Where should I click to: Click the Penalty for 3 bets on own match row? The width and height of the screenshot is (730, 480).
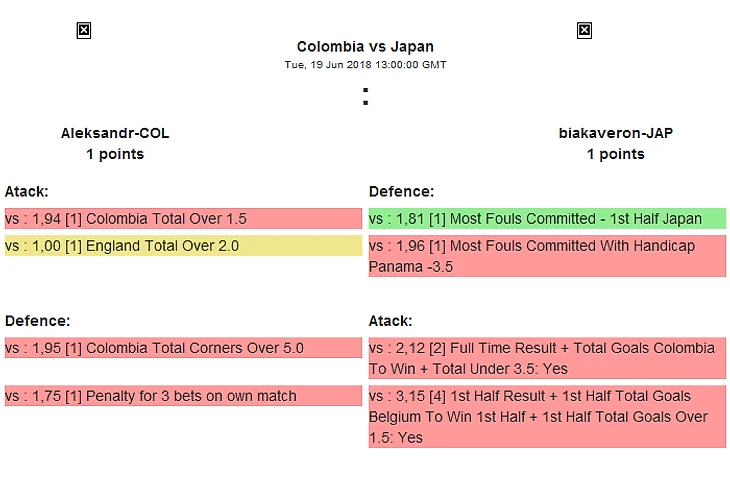[183, 396]
